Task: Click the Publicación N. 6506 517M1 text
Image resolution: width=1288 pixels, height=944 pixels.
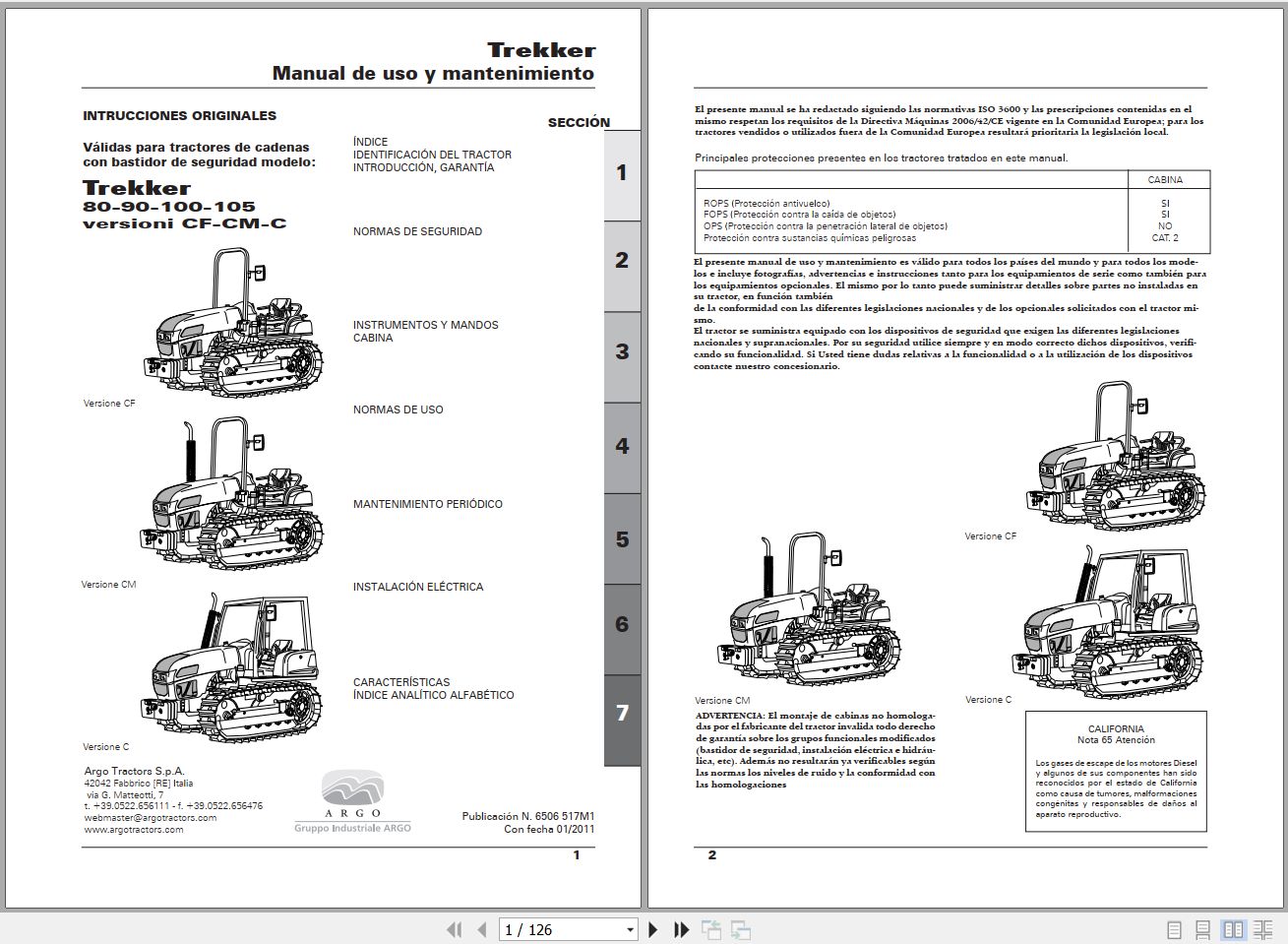Action: point(528,816)
